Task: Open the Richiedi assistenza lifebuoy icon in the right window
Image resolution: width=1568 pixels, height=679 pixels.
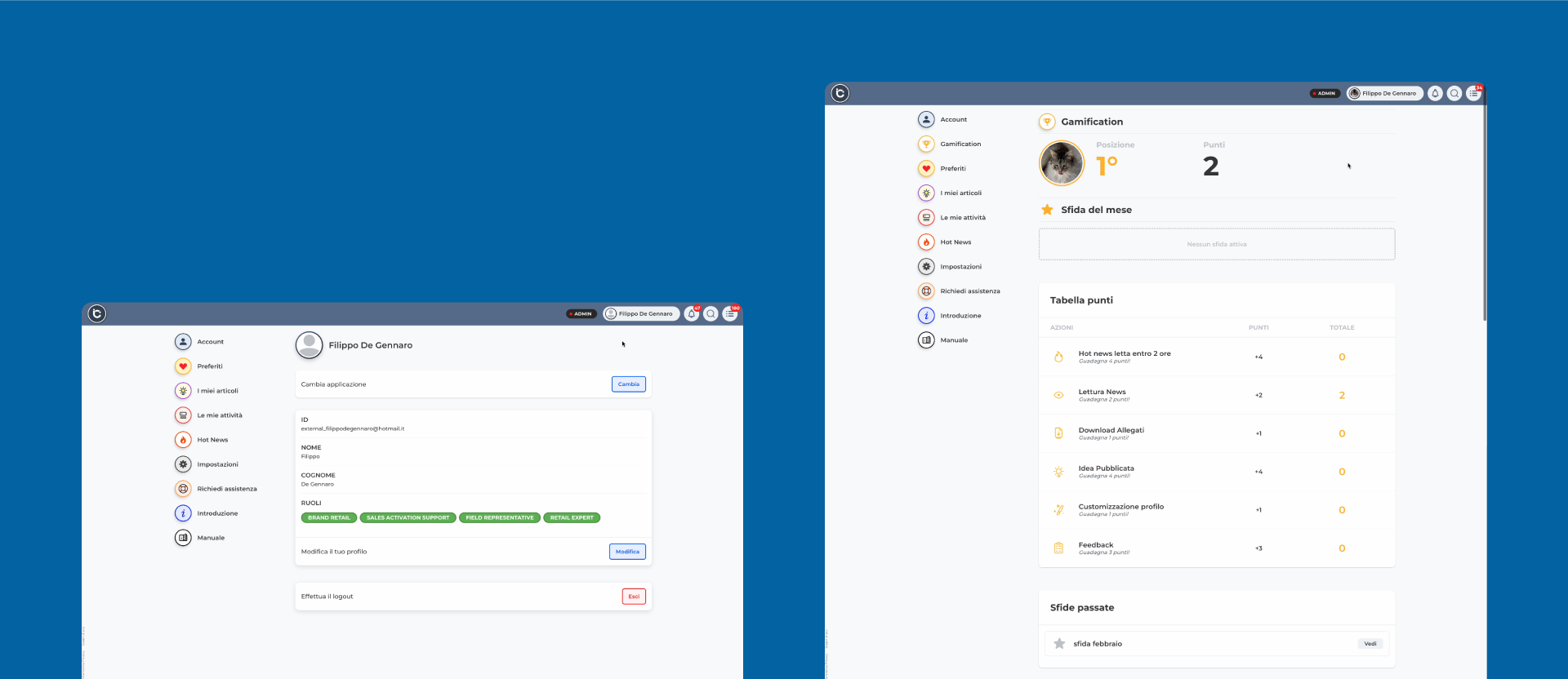Action: pos(926,291)
